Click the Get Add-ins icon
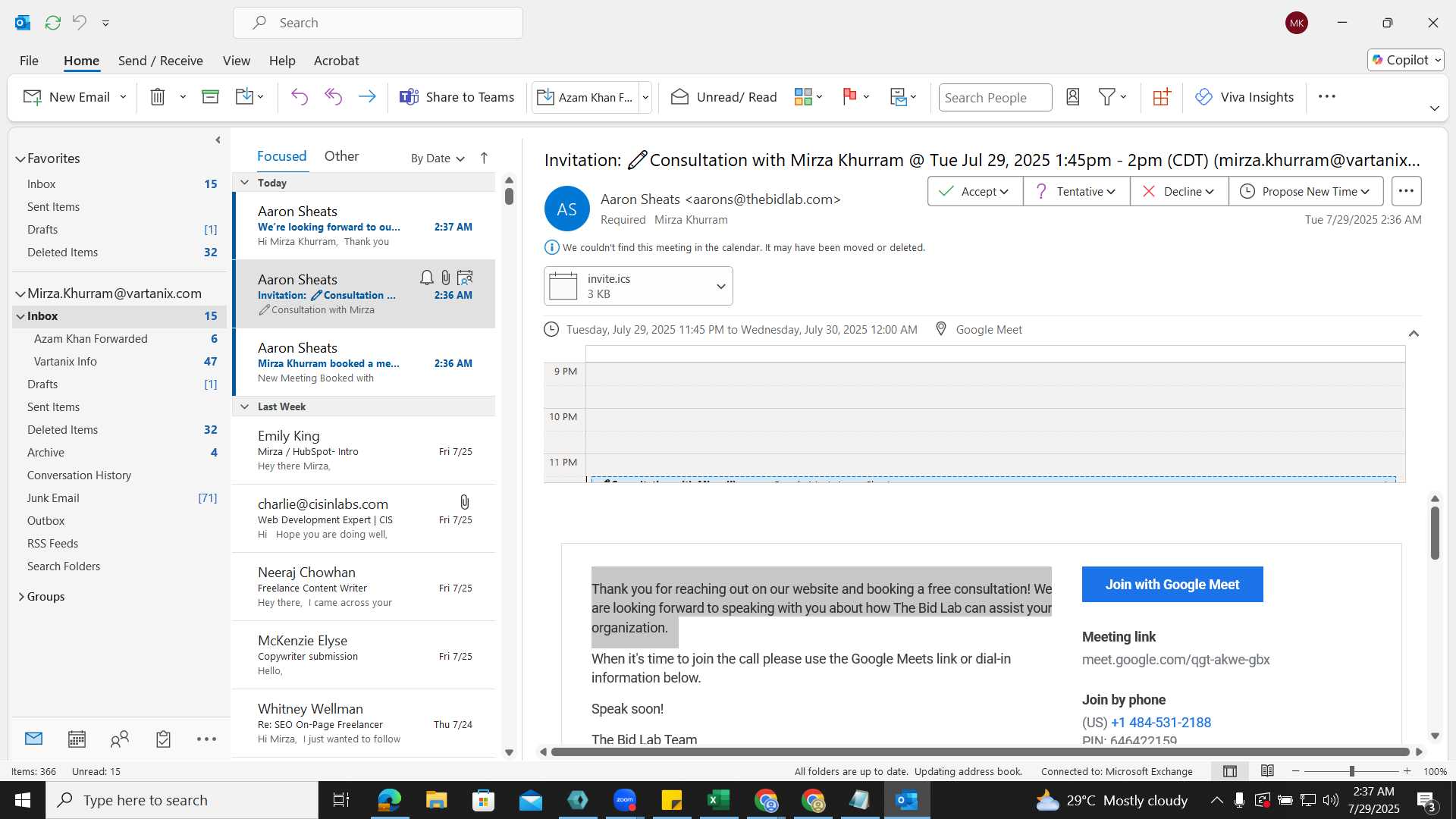This screenshot has height=819, width=1456. (1162, 97)
